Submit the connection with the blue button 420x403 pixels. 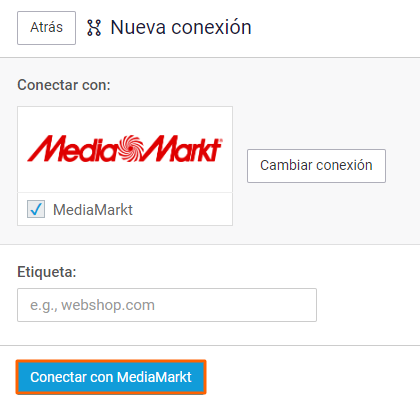111,377
